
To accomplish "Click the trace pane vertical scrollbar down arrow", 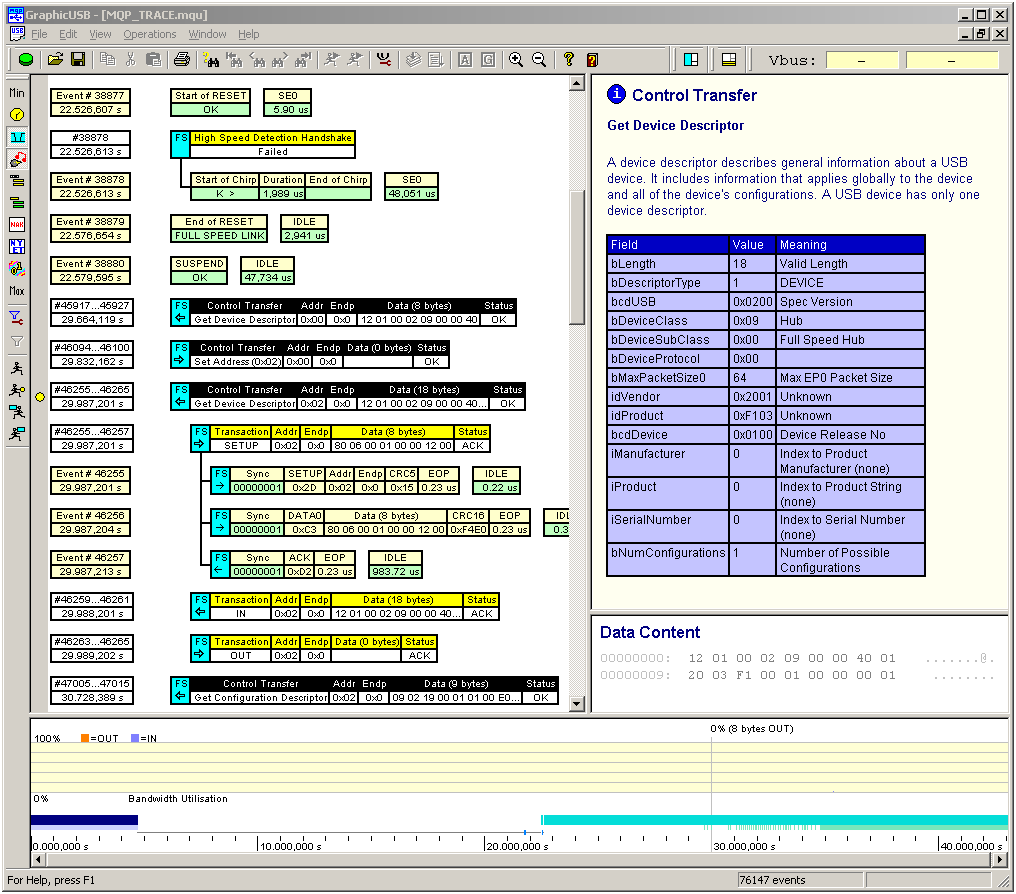I will click(x=576, y=704).
